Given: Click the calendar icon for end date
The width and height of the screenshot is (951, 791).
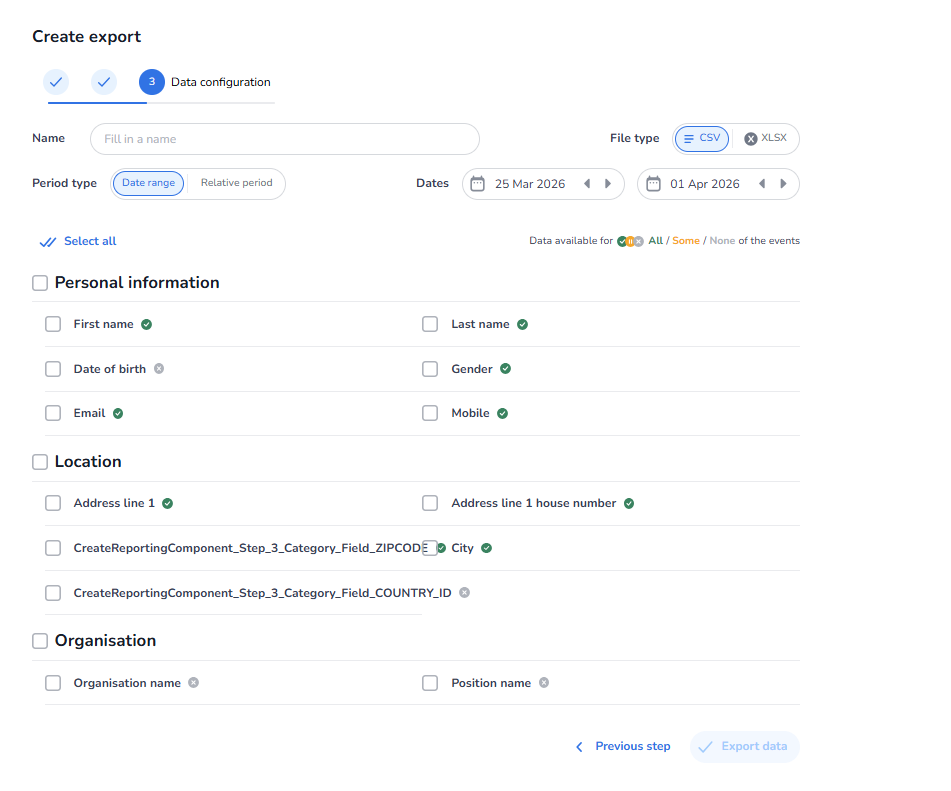Looking at the screenshot, I should click(x=653, y=184).
